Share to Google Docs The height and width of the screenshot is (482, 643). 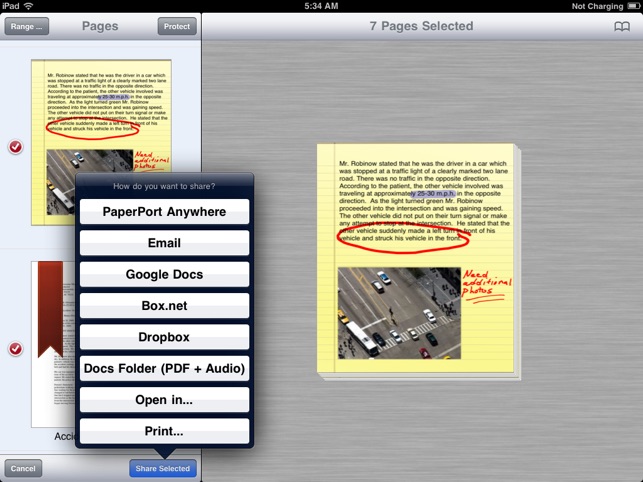click(164, 274)
